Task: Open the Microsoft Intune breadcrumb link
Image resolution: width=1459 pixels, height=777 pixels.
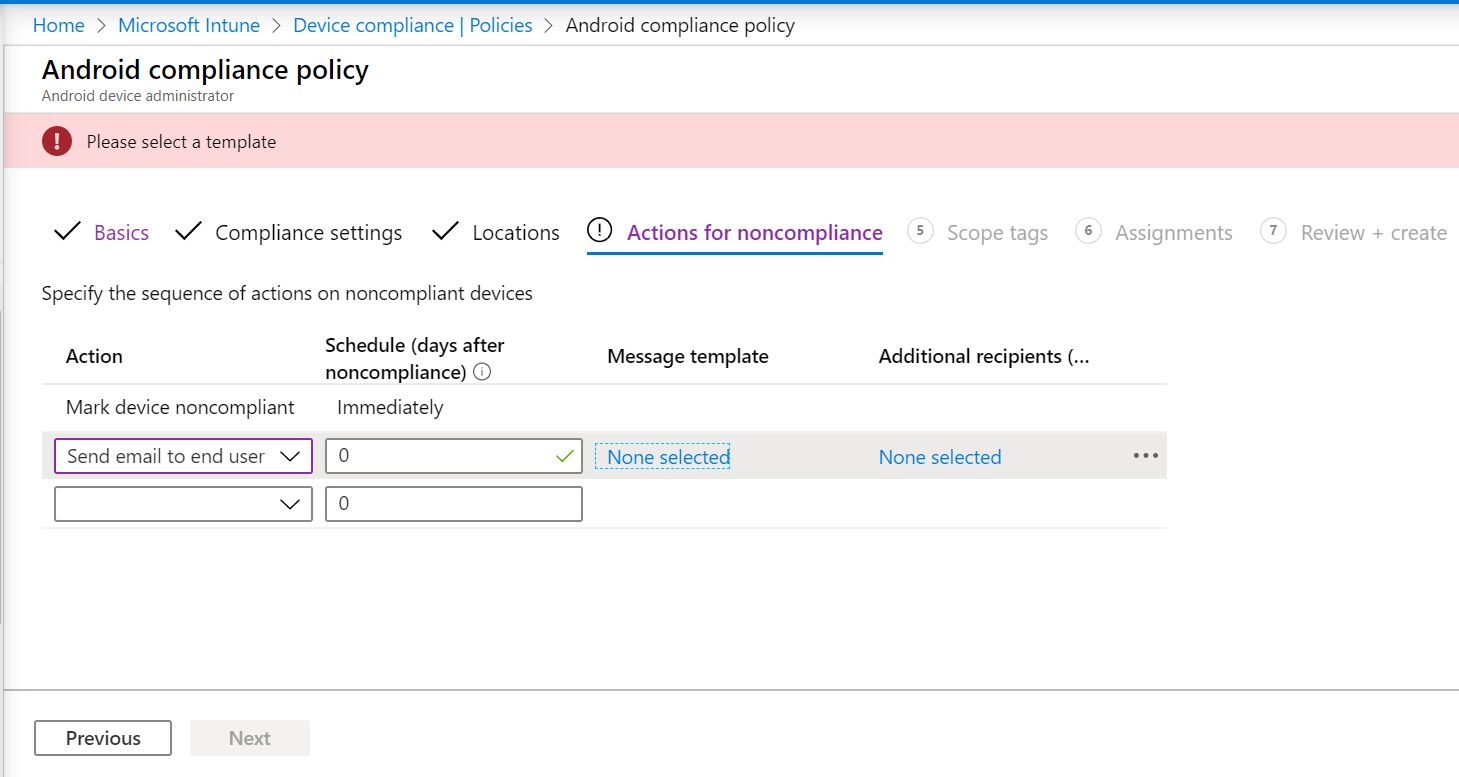Action: [188, 25]
